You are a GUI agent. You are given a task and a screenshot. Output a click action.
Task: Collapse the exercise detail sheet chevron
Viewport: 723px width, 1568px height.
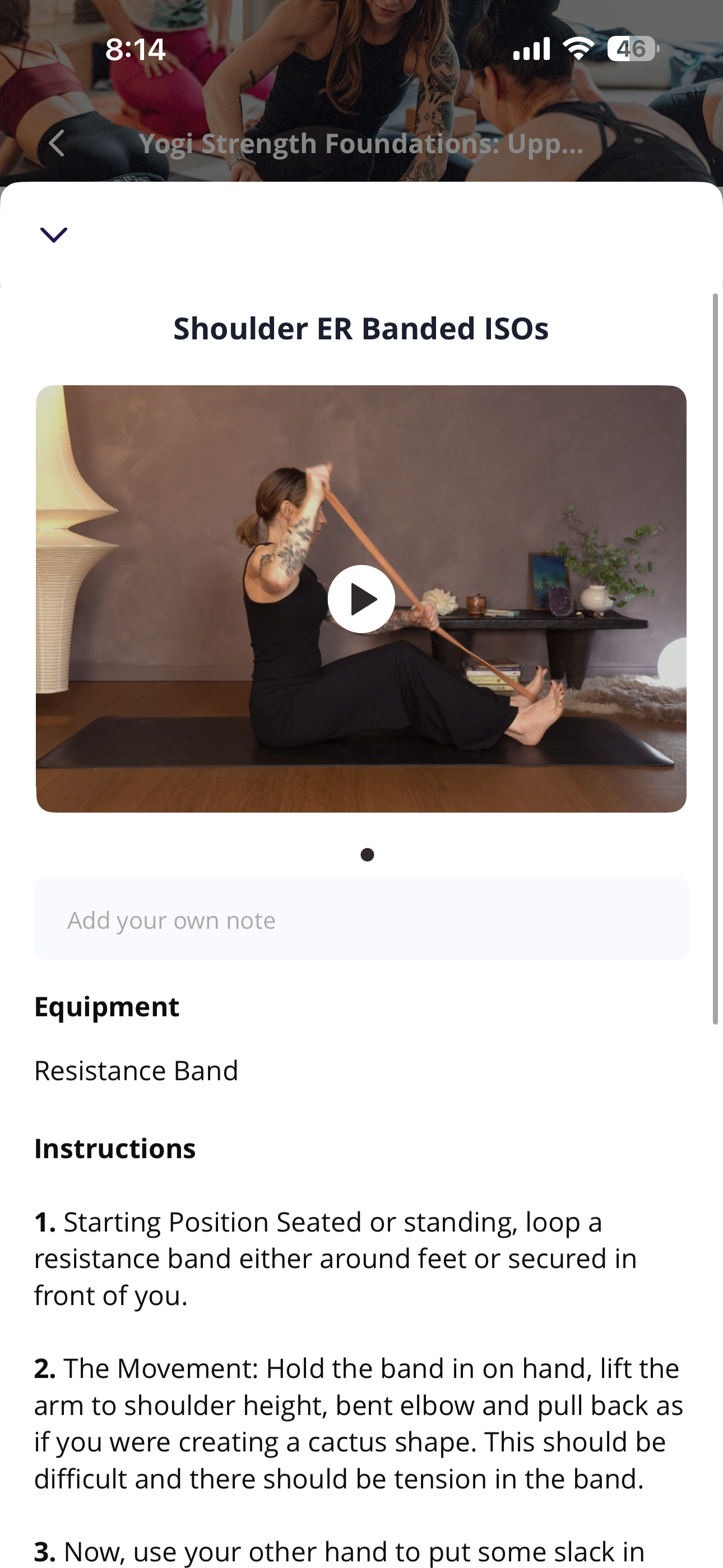(x=54, y=234)
